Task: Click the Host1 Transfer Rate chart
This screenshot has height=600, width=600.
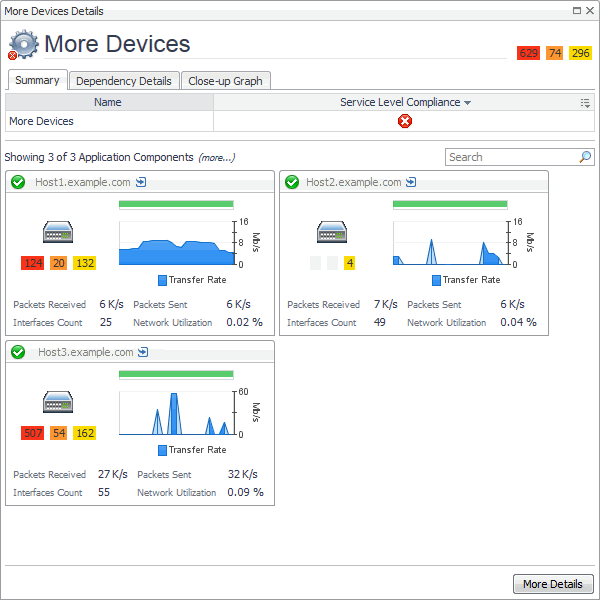Action: (x=175, y=243)
